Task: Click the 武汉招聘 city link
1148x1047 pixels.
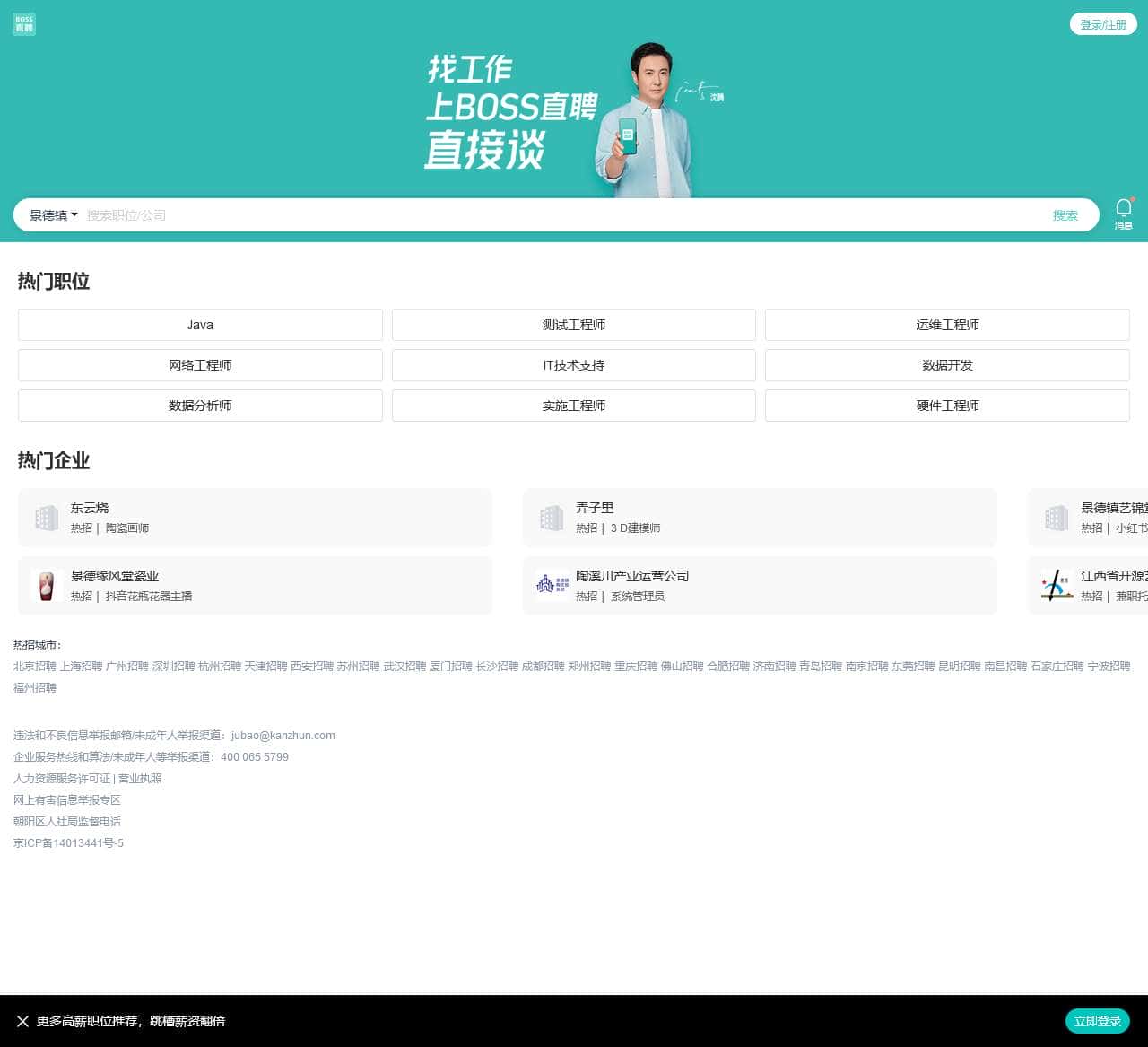Action: point(405,667)
